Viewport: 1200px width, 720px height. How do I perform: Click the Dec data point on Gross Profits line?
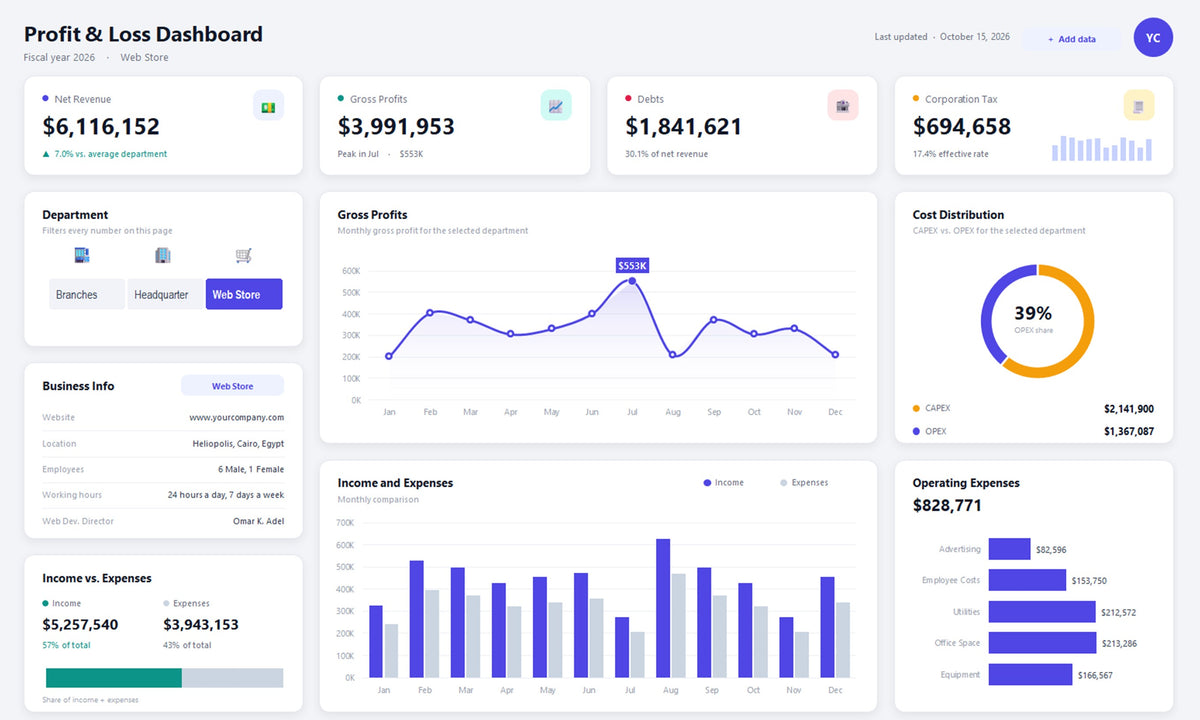pos(835,355)
